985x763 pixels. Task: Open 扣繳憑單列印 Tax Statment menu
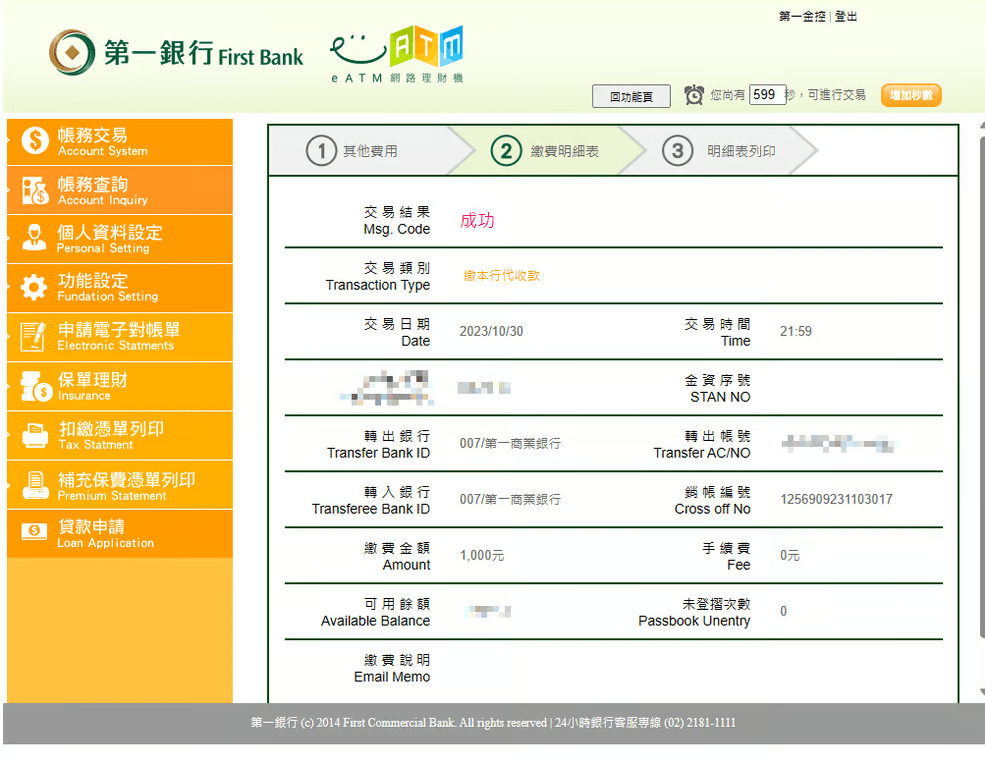120,436
